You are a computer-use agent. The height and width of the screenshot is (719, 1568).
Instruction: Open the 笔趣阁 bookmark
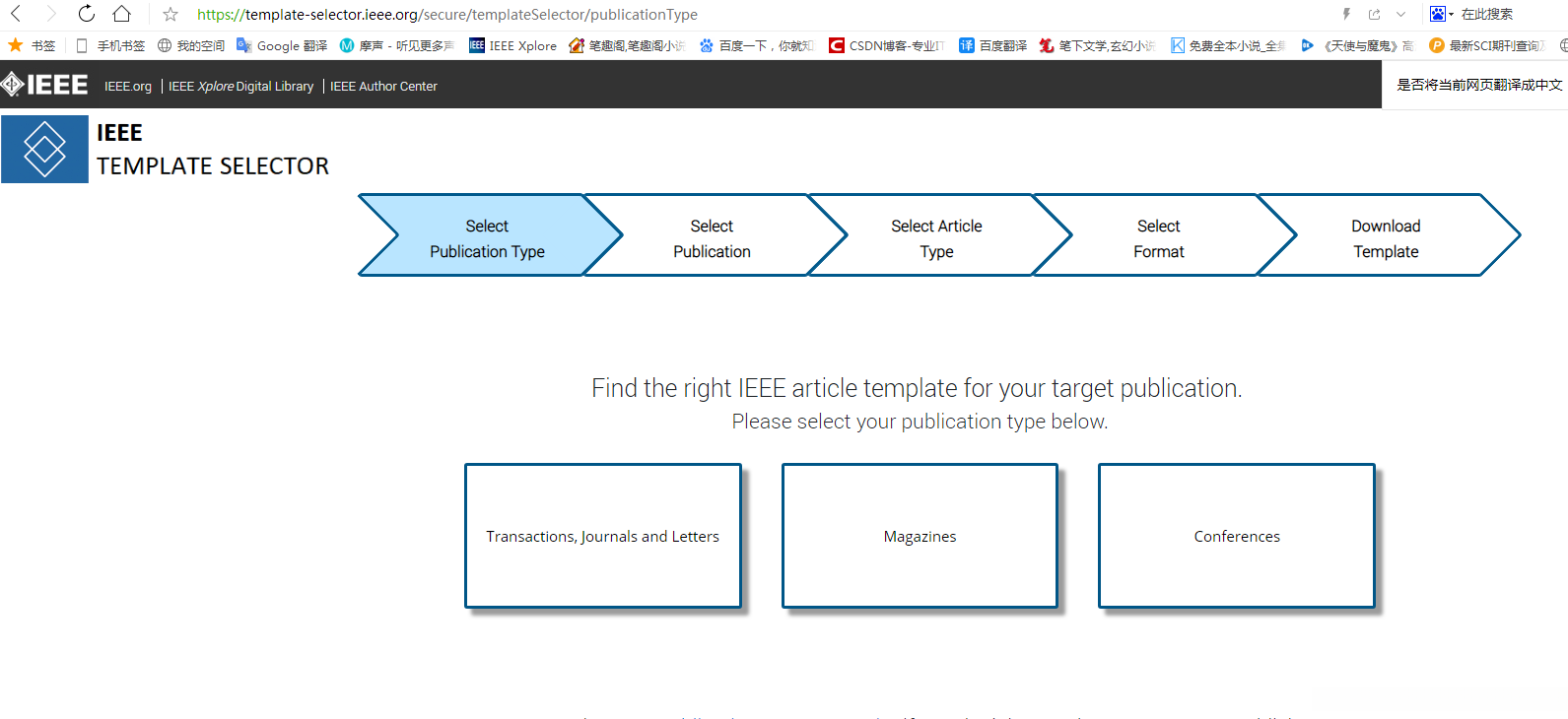[x=627, y=45]
